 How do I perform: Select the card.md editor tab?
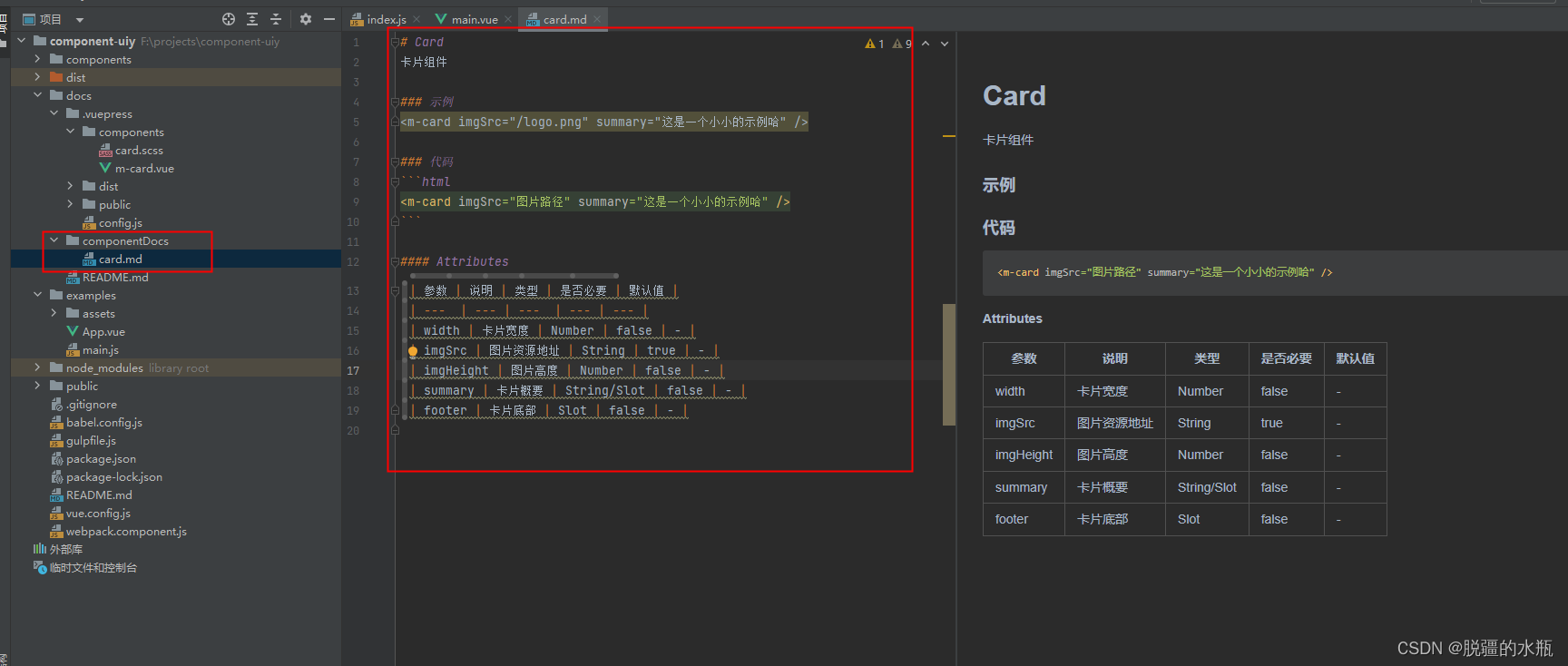[564, 19]
